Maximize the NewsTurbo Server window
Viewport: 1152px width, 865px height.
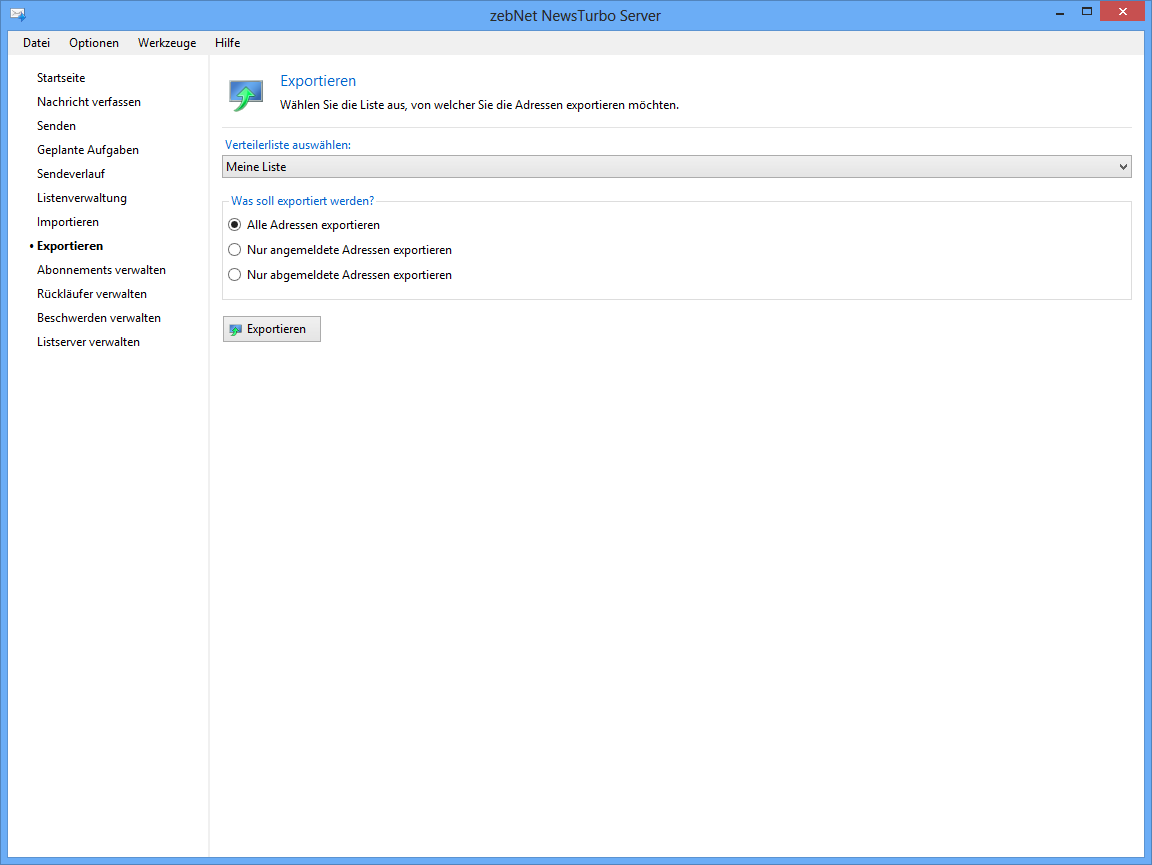[x=1086, y=12]
